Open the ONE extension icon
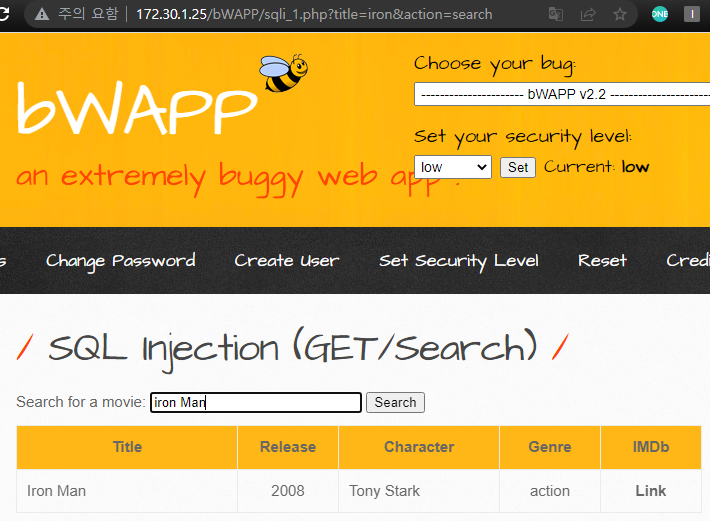The height and width of the screenshot is (521, 710). [660, 14]
